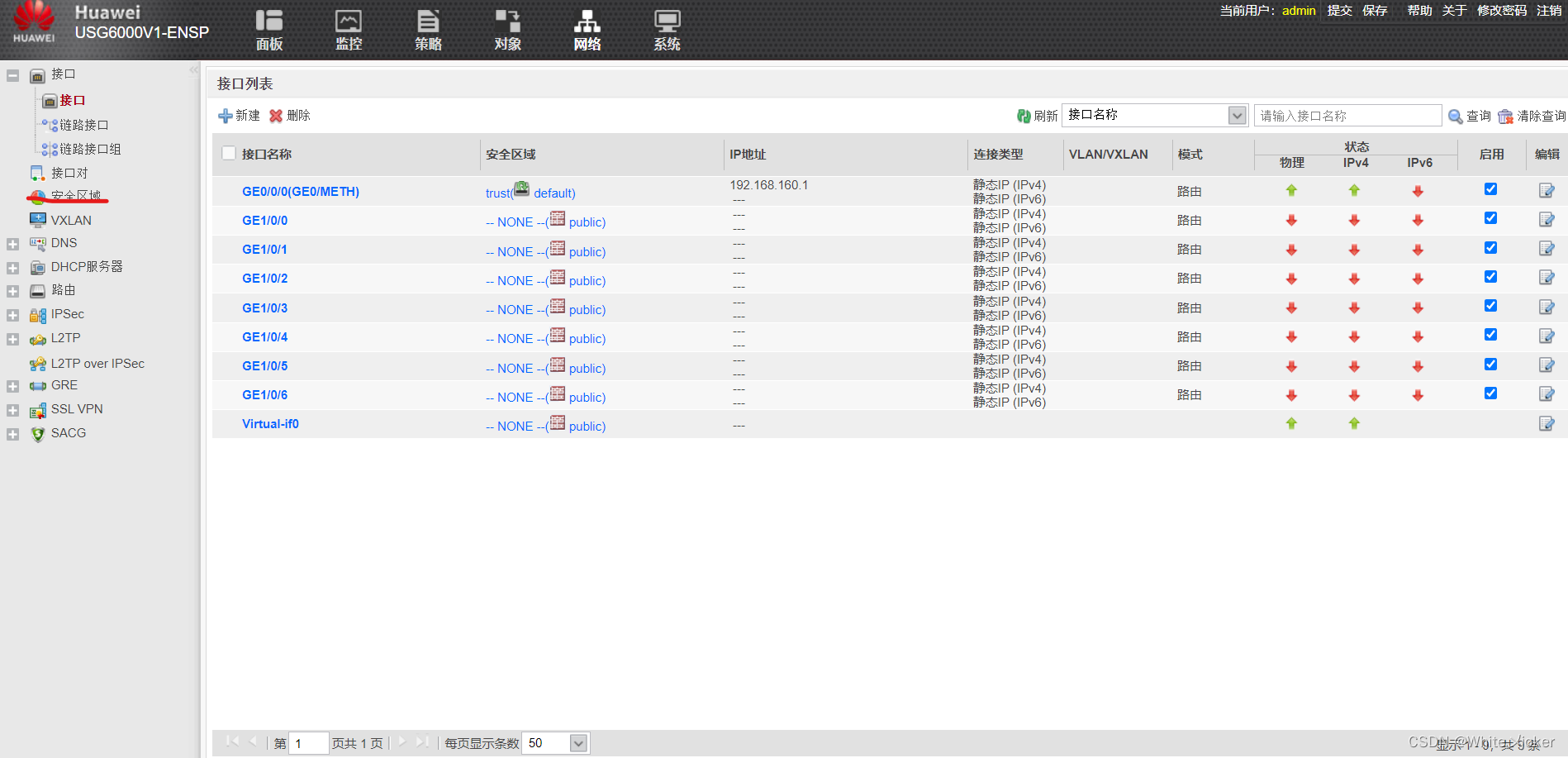Image resolution: width=1568 pixels, height=758 pixels.
Task: Sort by the IP地址 column header
Action: (x=748, y=154)
